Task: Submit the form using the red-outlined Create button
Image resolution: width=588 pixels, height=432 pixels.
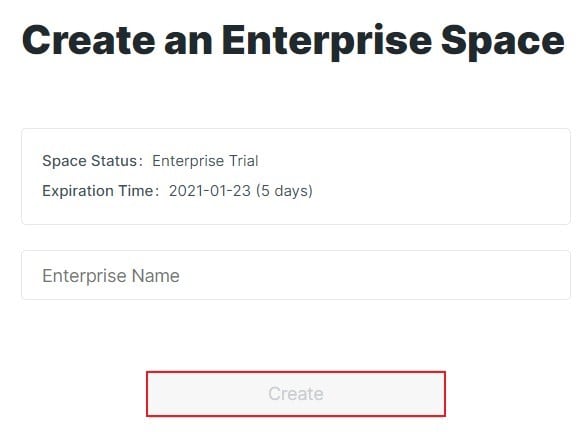Action: 296,394
